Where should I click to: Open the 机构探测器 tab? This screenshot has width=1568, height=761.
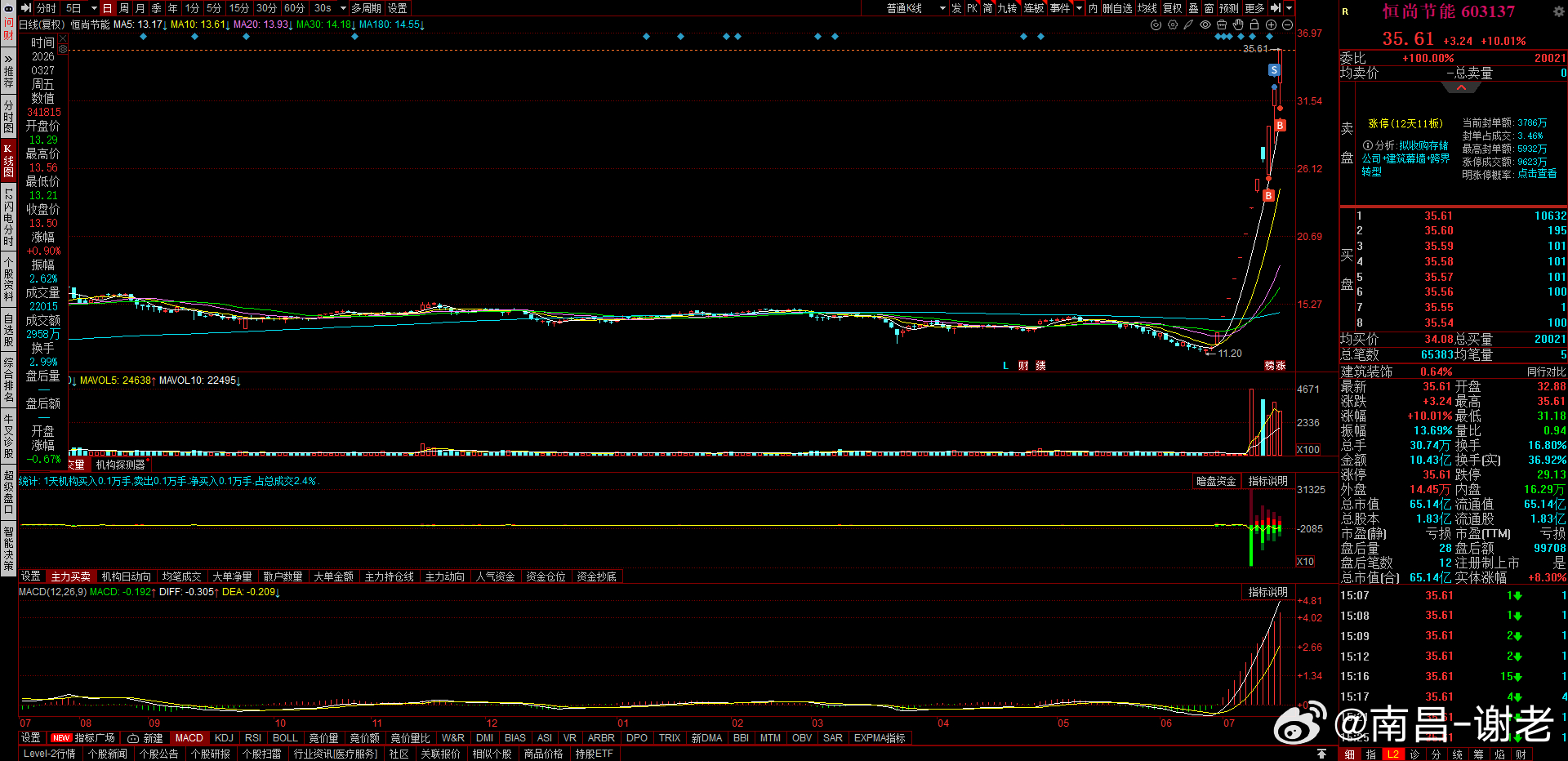tap(121, 465)
